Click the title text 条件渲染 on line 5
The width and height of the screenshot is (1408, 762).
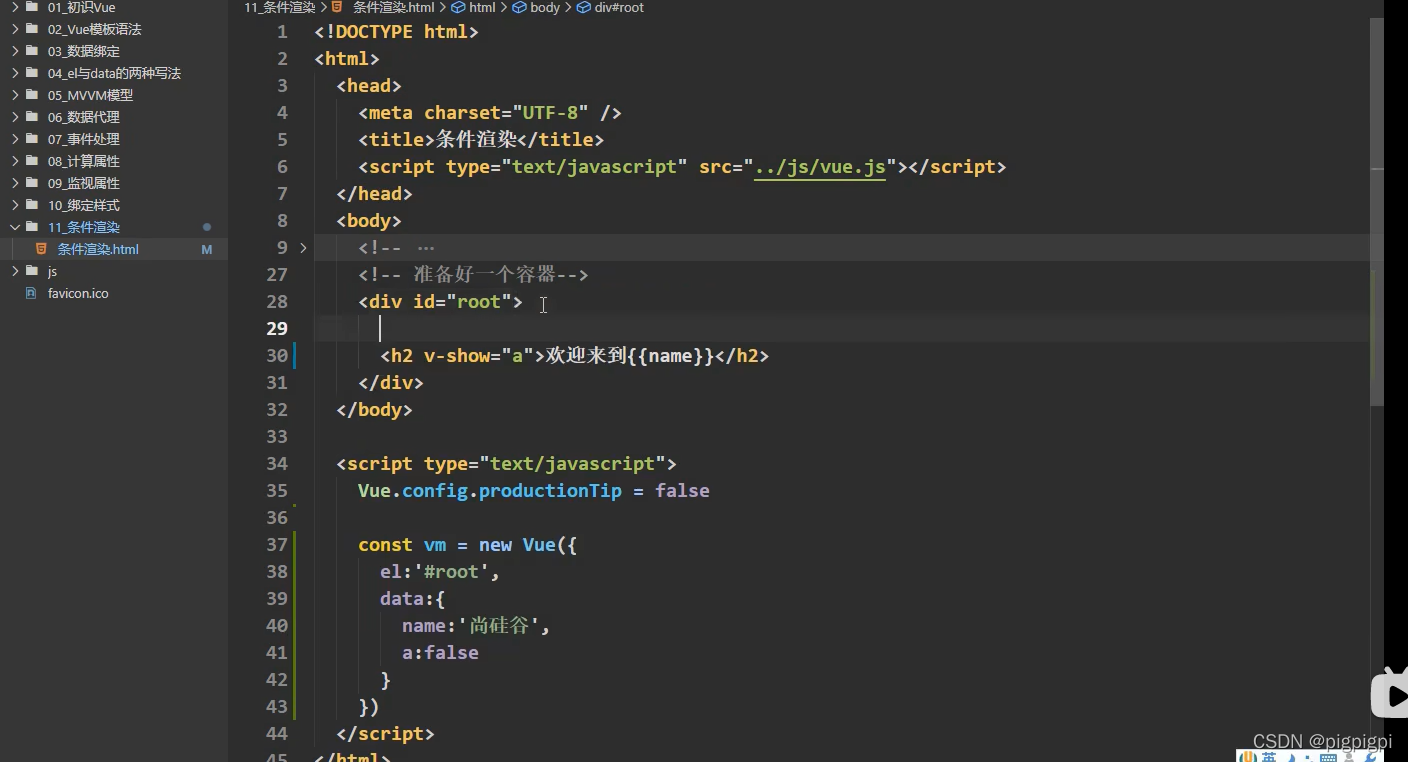tap(477, 140)
